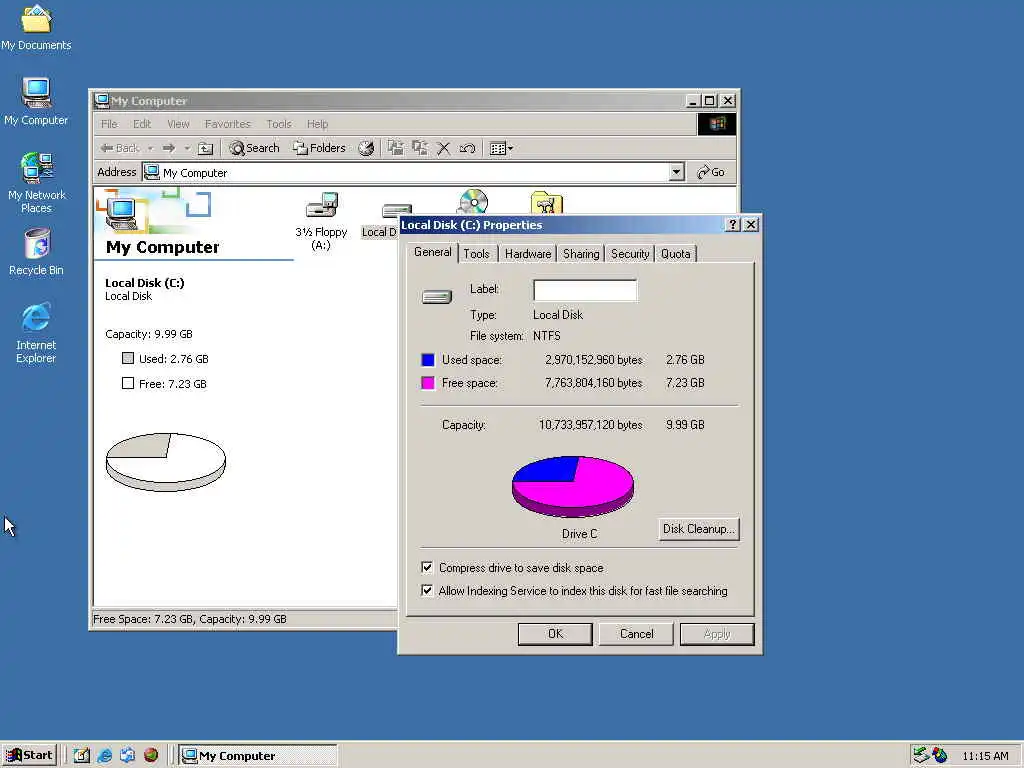Click the 11:15 AM taskbar clock
Screen dimensions: 1024x768
point(985,756)
